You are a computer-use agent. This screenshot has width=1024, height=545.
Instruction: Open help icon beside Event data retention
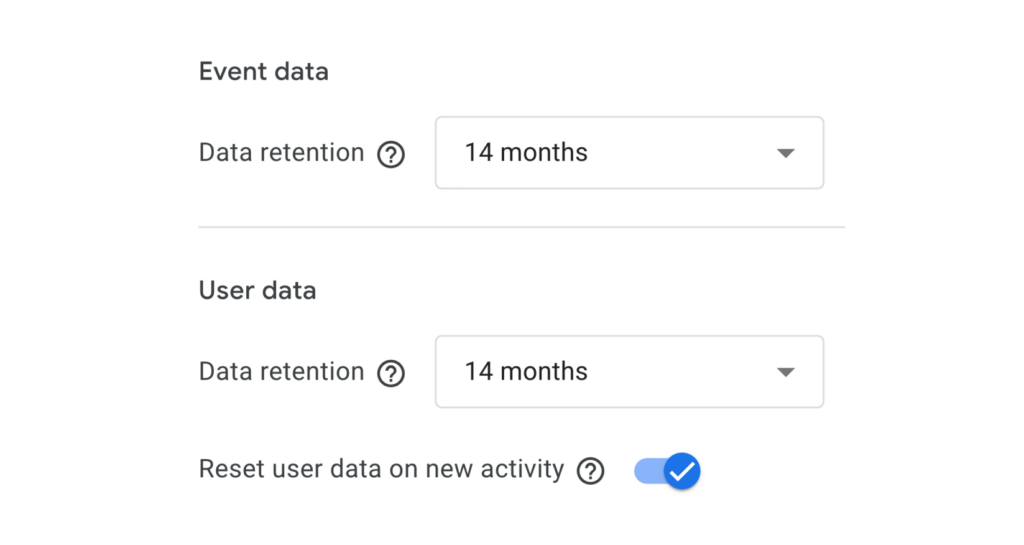click(x=391, y=155)
